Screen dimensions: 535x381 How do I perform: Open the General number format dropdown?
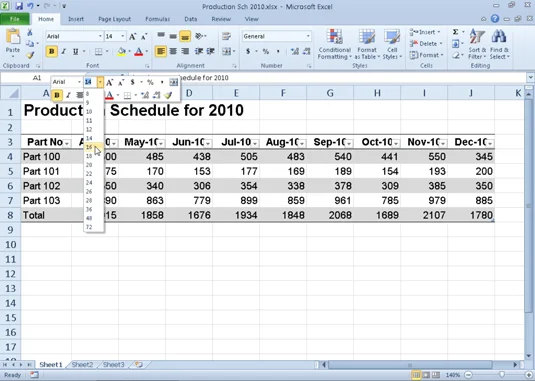pyautogui.click(x=308, y=36)
